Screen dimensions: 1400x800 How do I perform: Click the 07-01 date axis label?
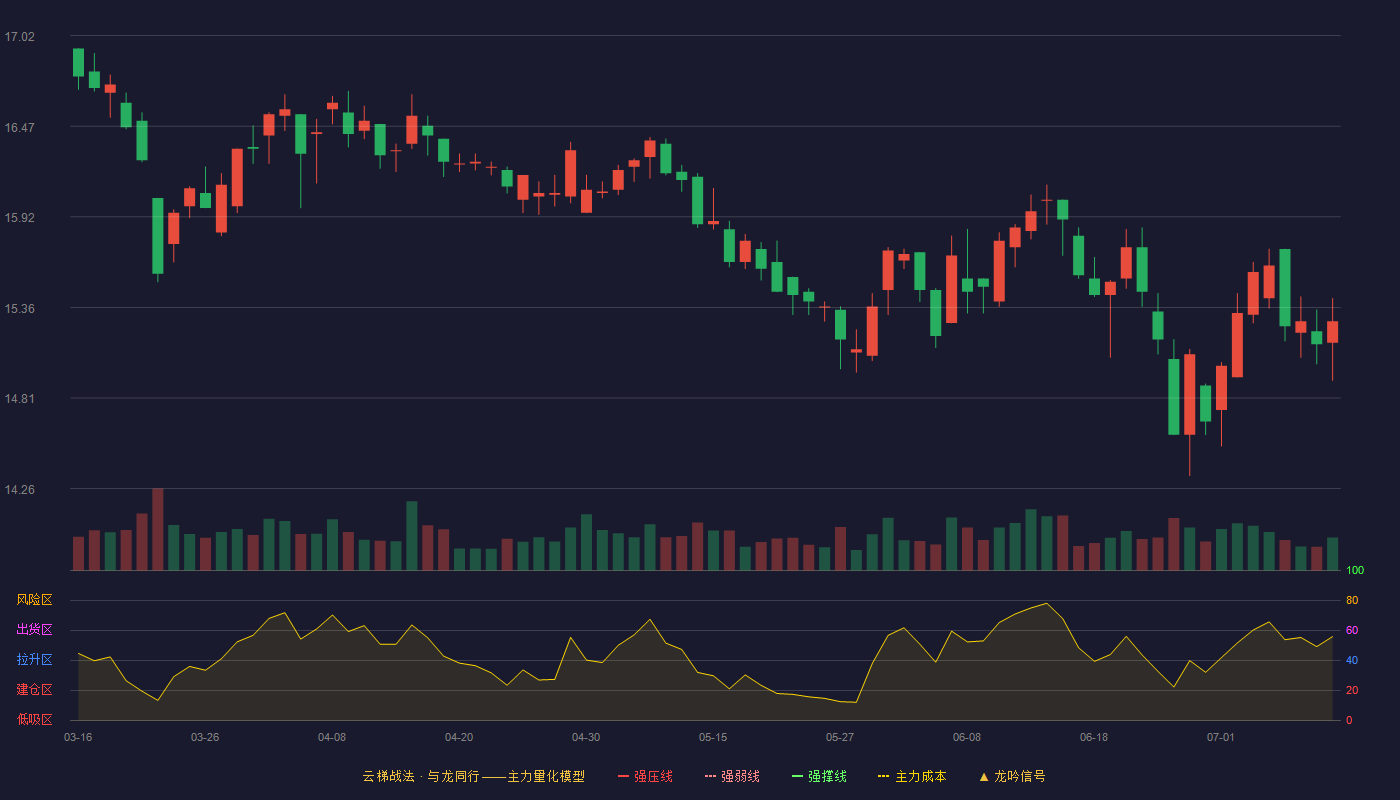pyautogui.click(x=1221, y=737)
